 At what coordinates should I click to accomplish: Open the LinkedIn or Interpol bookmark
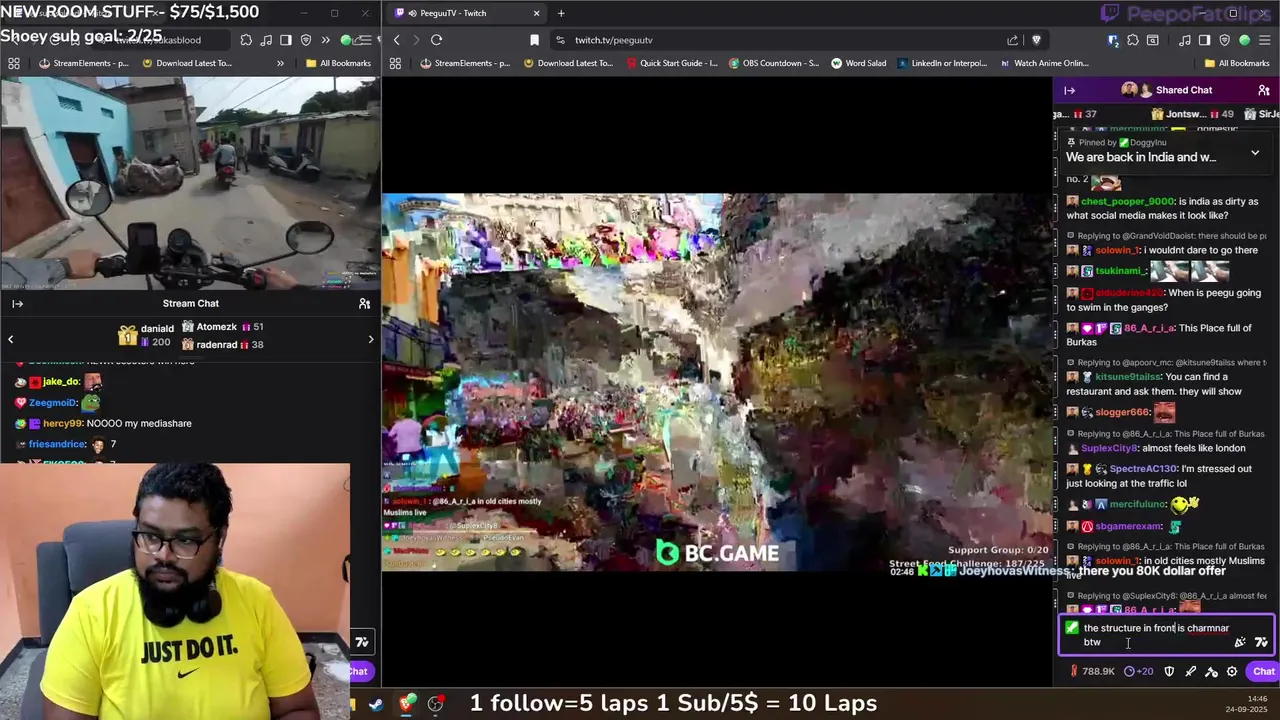(942, 63)
